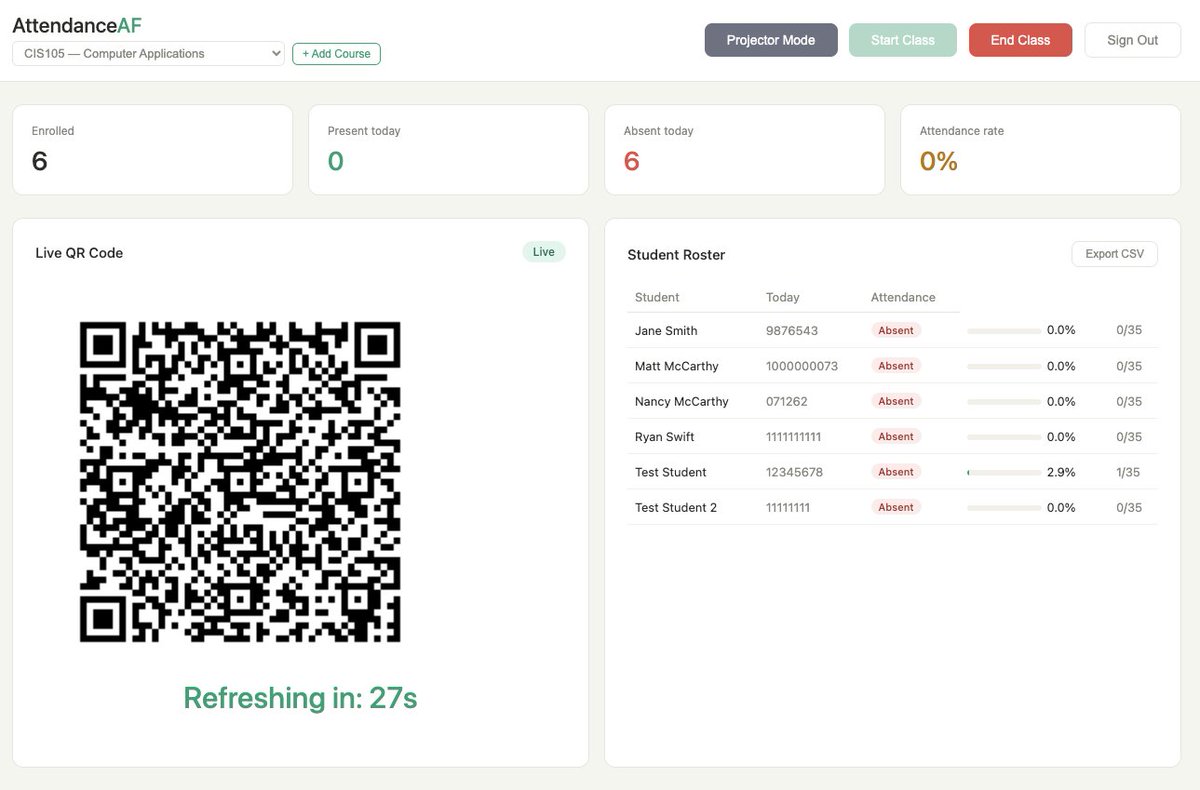
Task: Click student ID 12345678
Action: click(x=794, y=472)
